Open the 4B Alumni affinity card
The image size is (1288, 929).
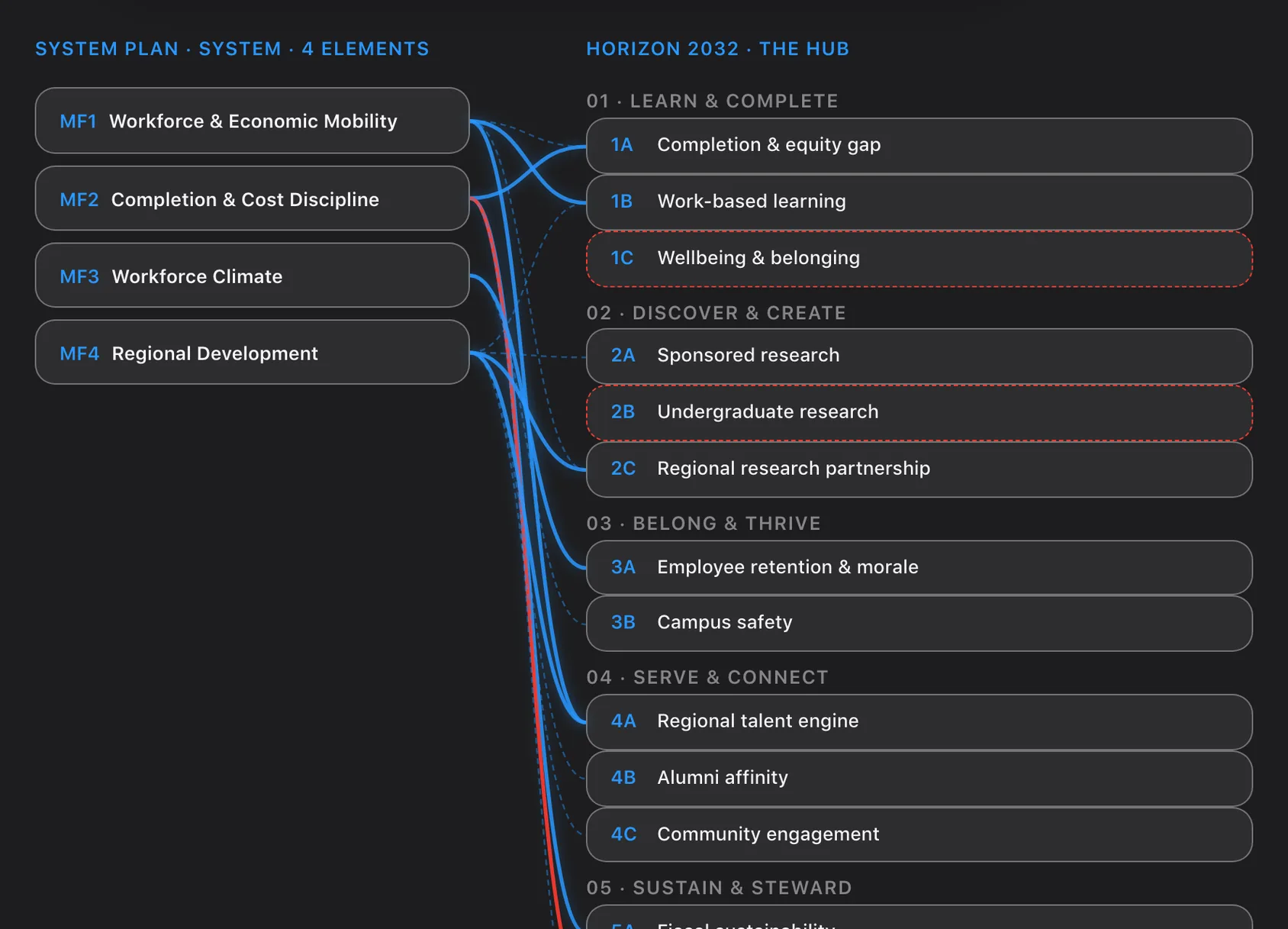(919, 778)
